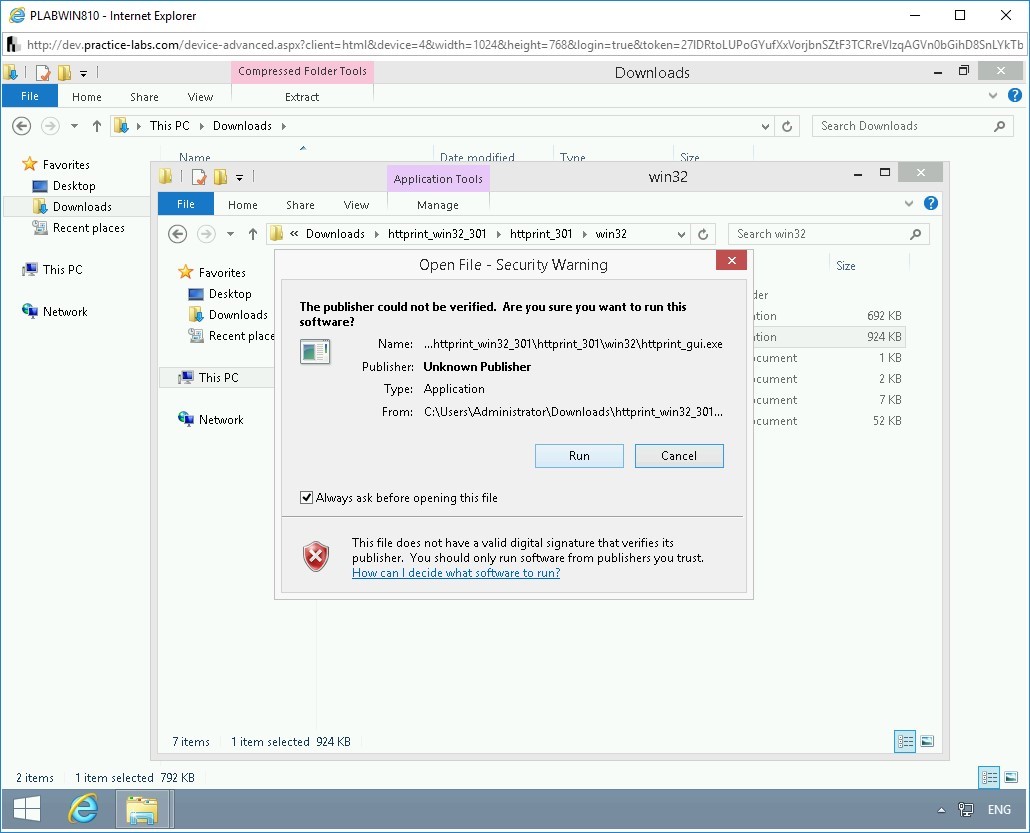The image size is (1030, 833).
Task: Open the Manage tab in win32 window
Action: [x=438, y=205]
